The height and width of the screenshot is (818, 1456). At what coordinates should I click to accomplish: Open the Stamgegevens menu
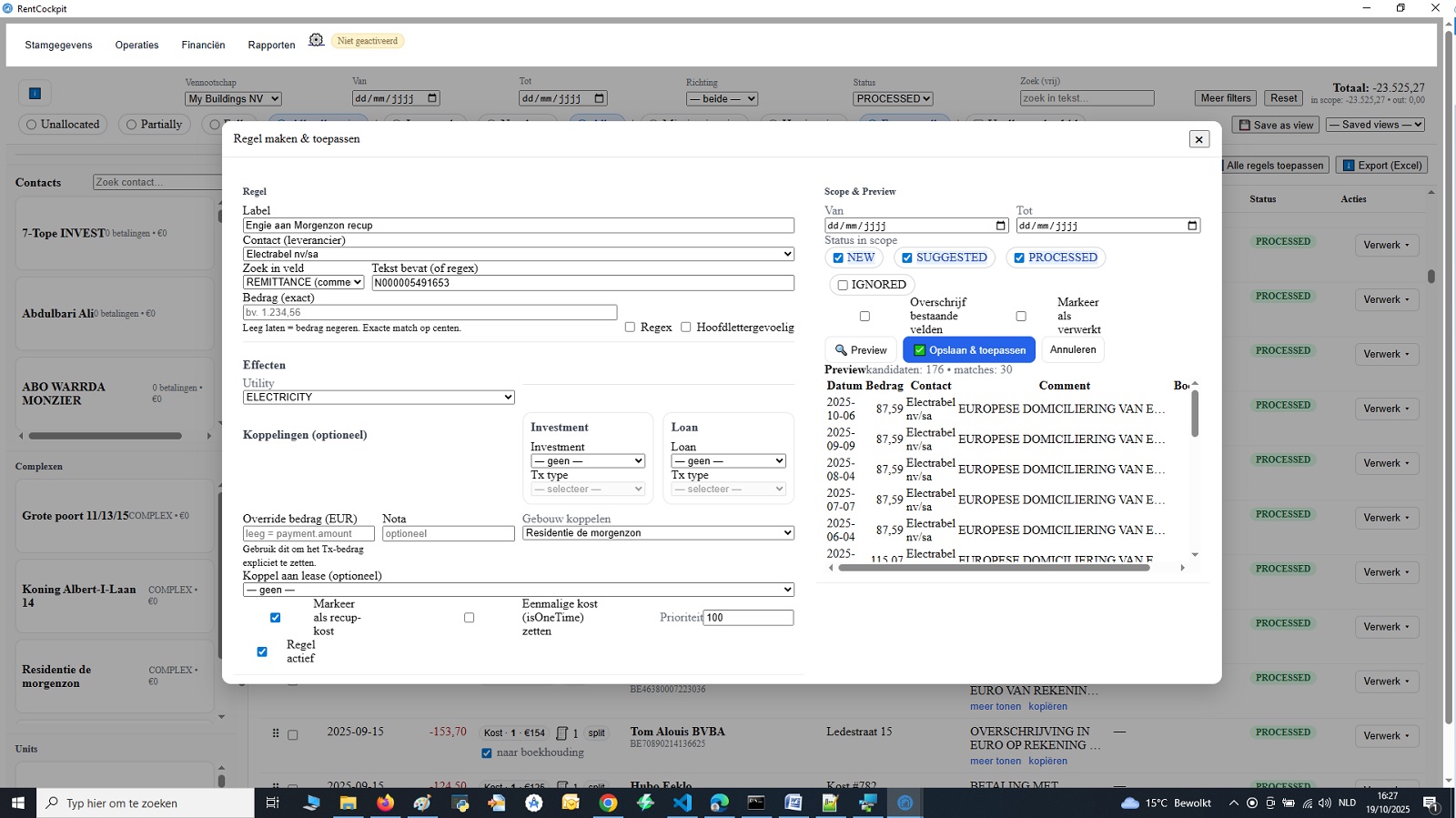click(58, 45)
